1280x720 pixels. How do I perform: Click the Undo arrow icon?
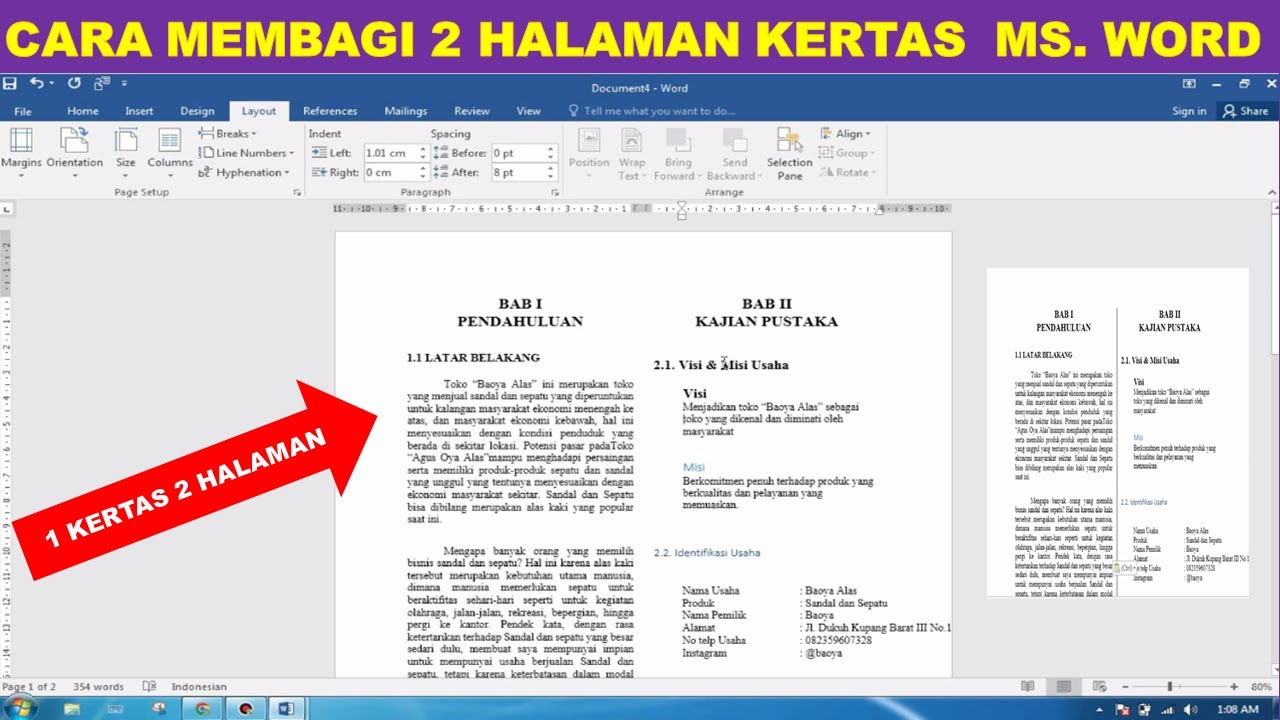(37, 84)
